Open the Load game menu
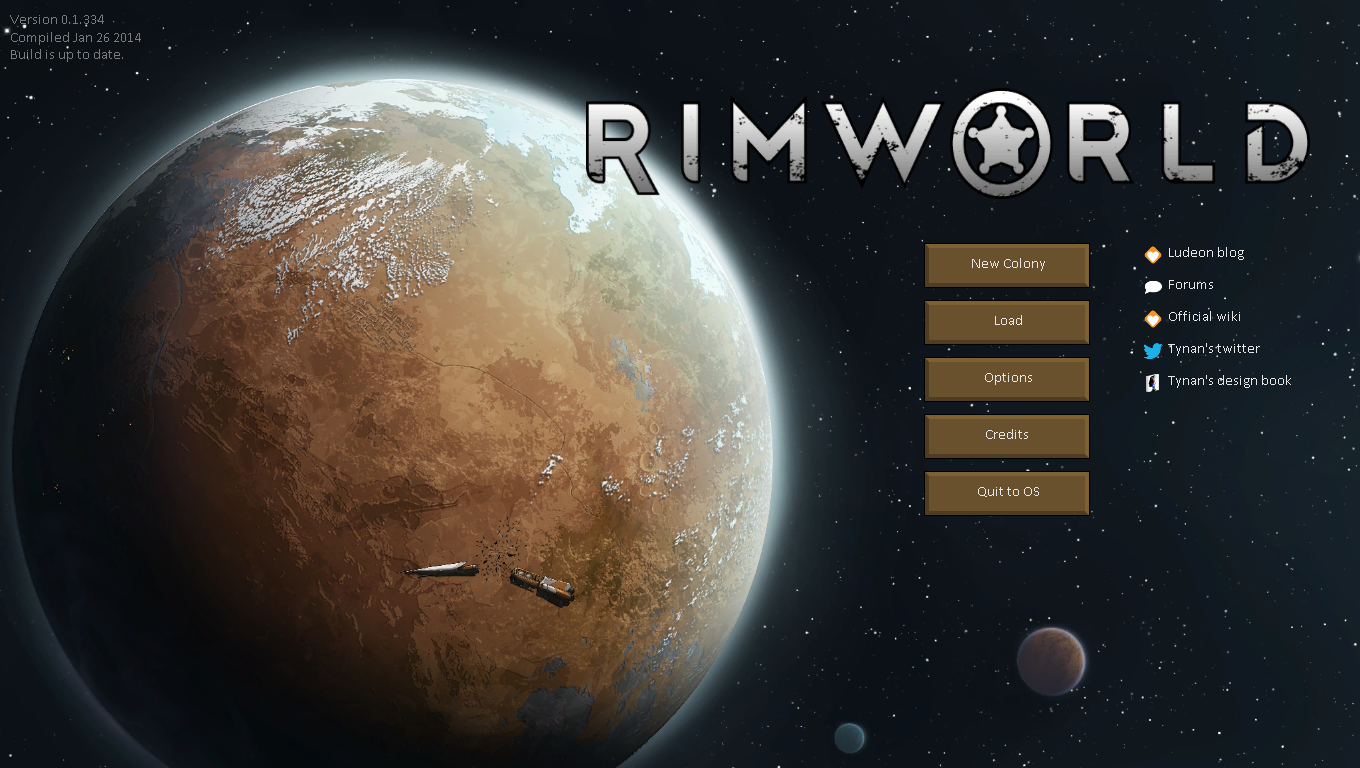The image size is (1360, 768). click(1007, 321)
